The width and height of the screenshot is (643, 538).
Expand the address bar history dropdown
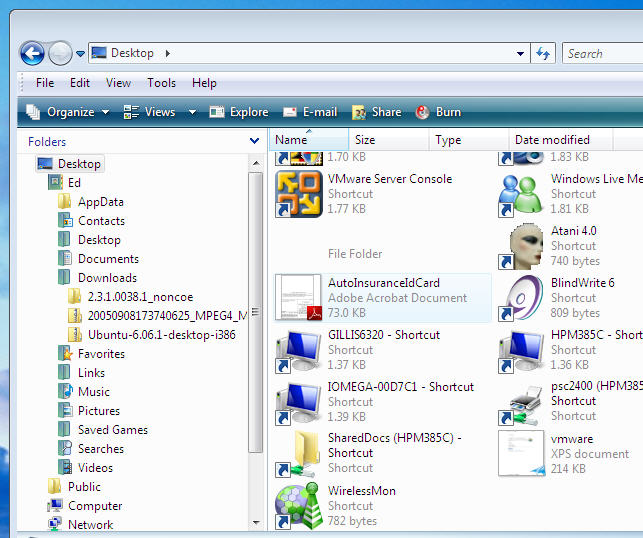520,54
